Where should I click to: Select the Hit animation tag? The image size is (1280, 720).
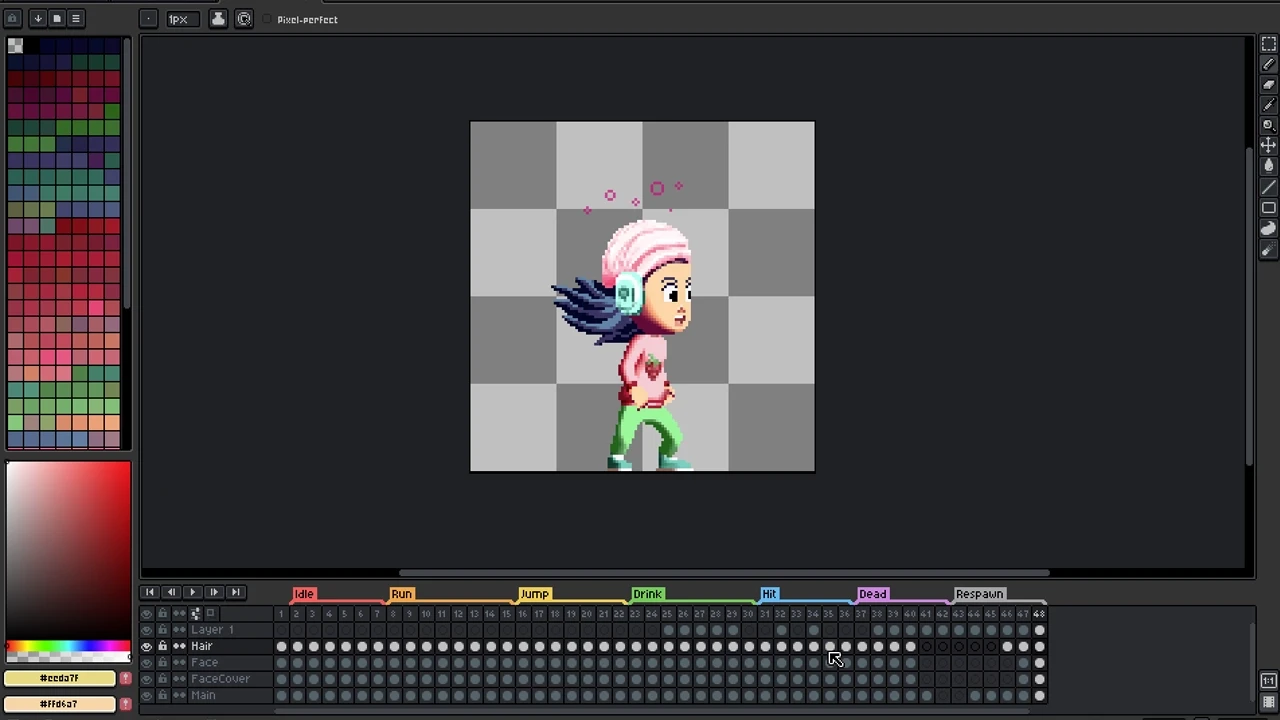click(769, 594)
